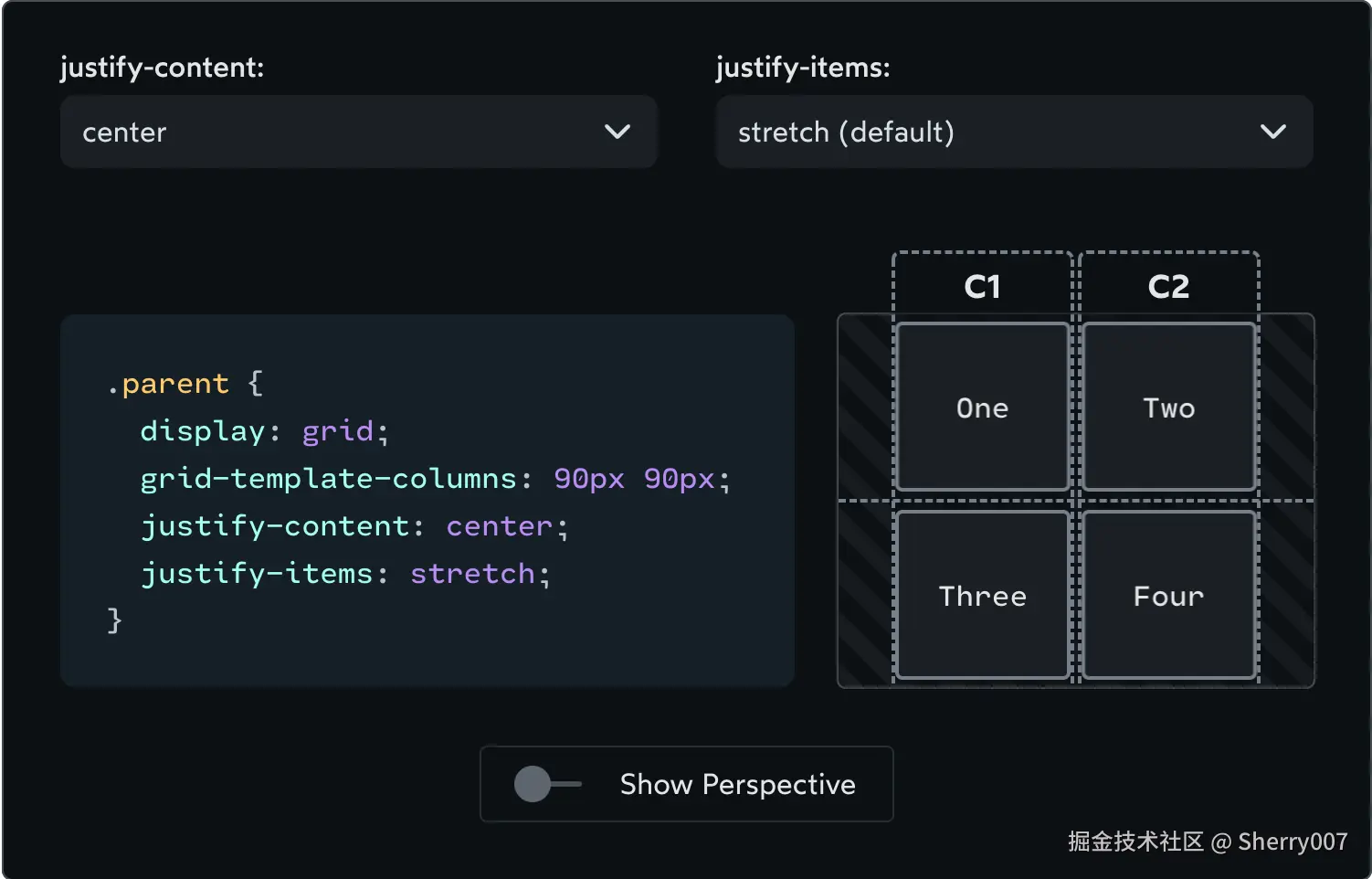
Task: Click grid cell One
Action: (x=982, y=408)
